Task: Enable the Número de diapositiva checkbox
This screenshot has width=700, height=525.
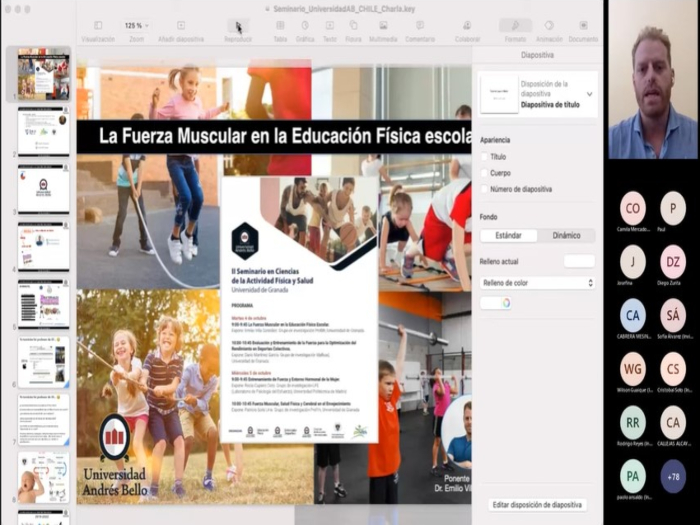Action: click(484, 189)
